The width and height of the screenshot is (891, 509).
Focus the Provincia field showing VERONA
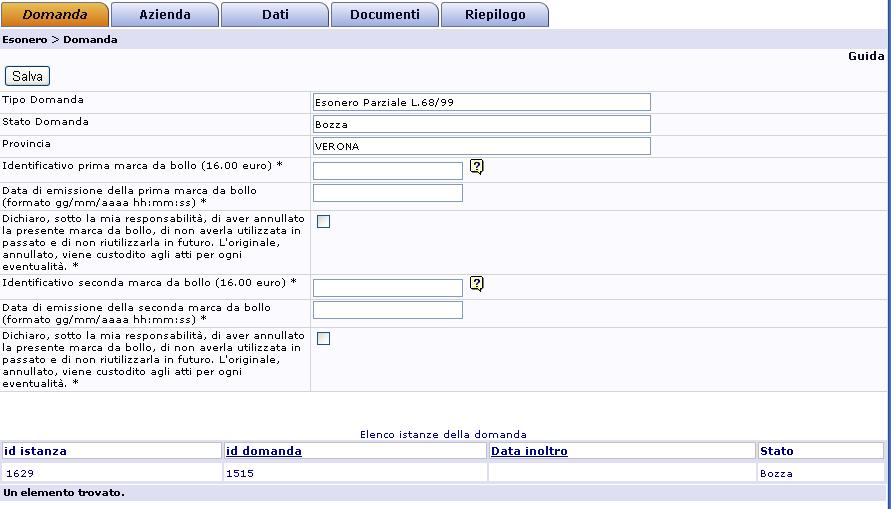click(x=481, y=146)
